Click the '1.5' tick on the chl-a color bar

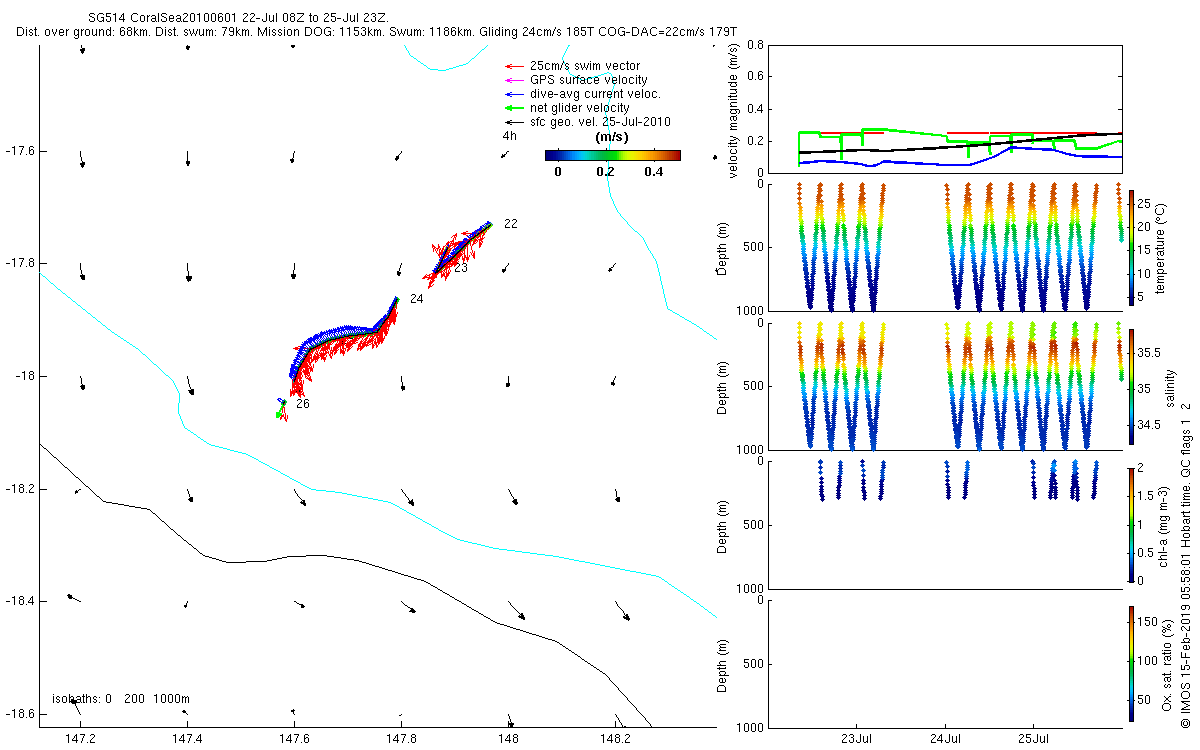click(1147, 496)
